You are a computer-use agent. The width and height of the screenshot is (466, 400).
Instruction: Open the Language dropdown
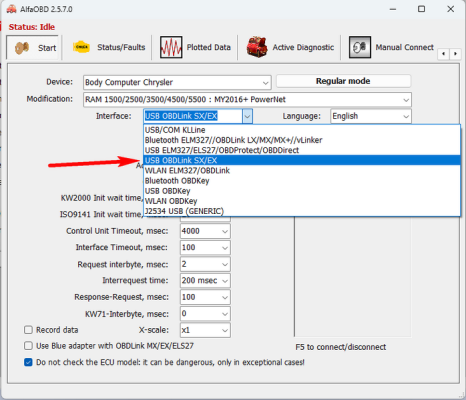(x=371, y=116)
